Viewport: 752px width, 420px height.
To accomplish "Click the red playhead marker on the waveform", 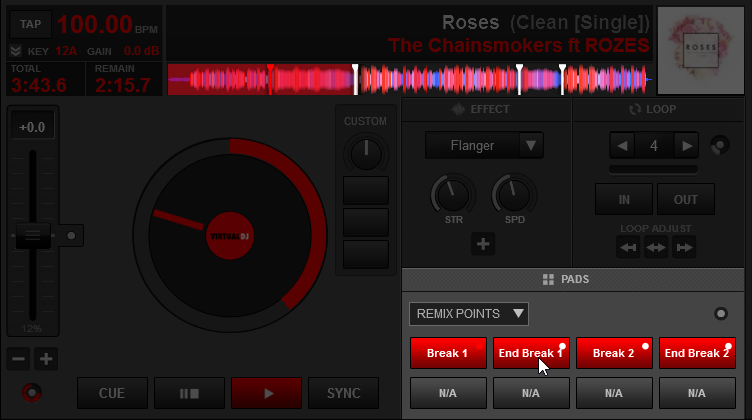I will pos(270,79).
